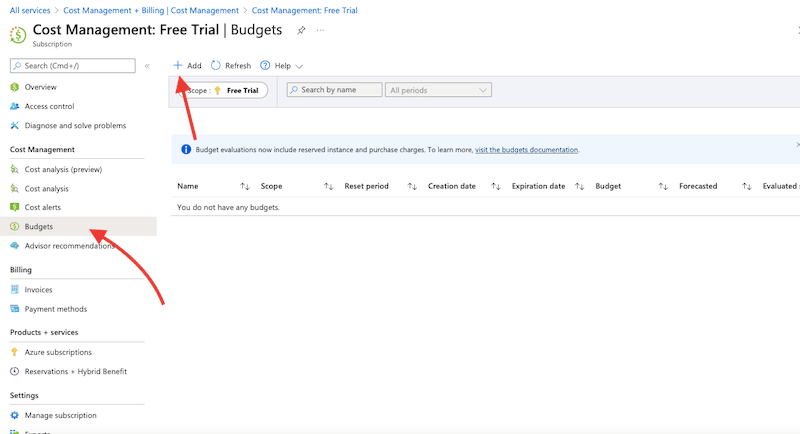Click the Scope: Free Trial pill button
800x434 pixels.
tap(222, 90)
